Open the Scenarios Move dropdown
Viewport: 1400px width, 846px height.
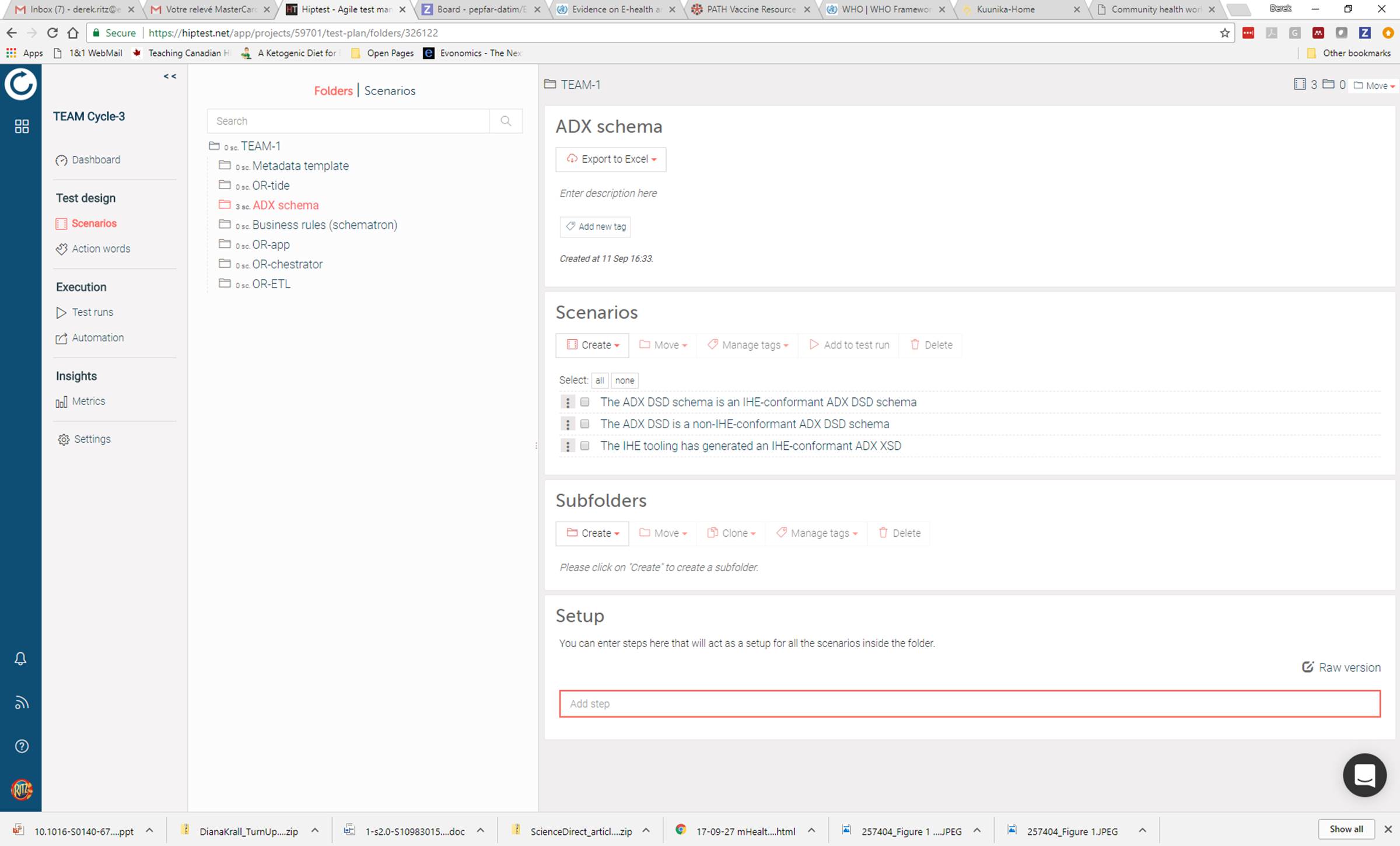pyautogui.click(x=663, y=345)
